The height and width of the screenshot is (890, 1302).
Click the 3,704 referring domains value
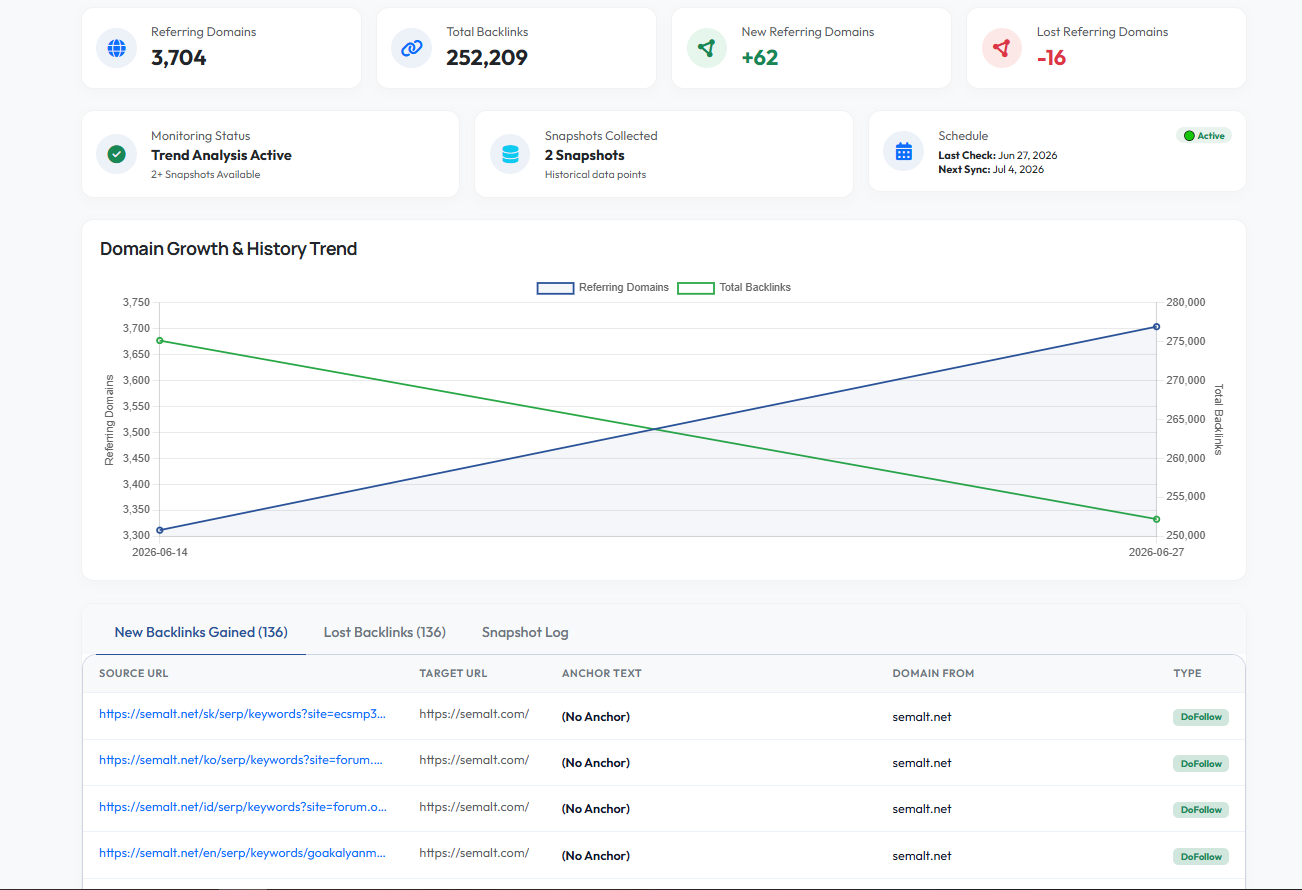(x=179, y=58)
